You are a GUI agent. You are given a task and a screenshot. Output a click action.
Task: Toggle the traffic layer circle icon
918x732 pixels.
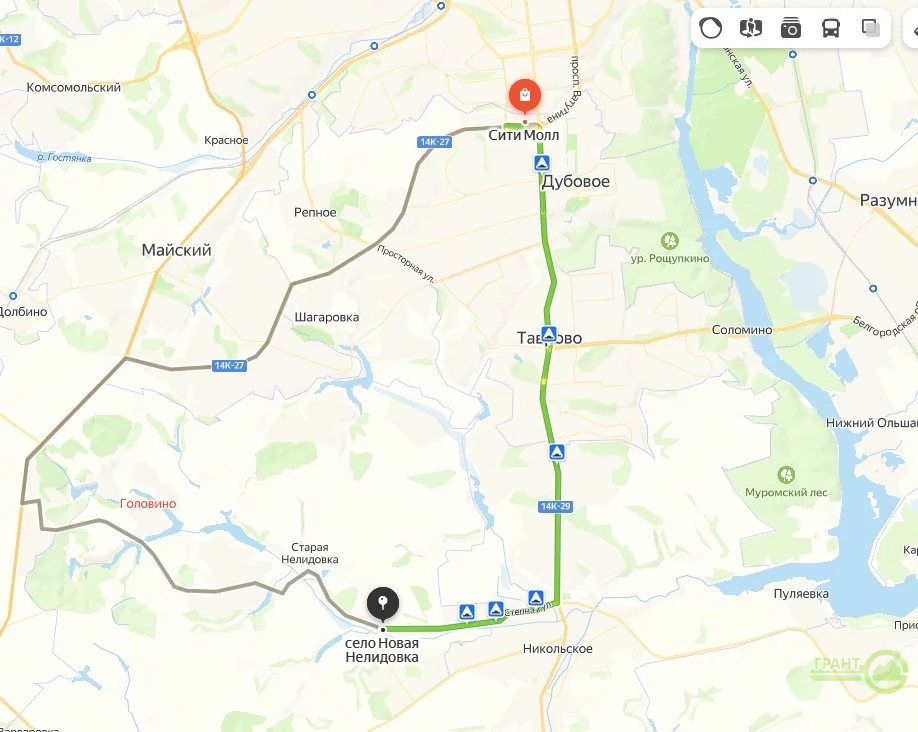coord(711,28)
